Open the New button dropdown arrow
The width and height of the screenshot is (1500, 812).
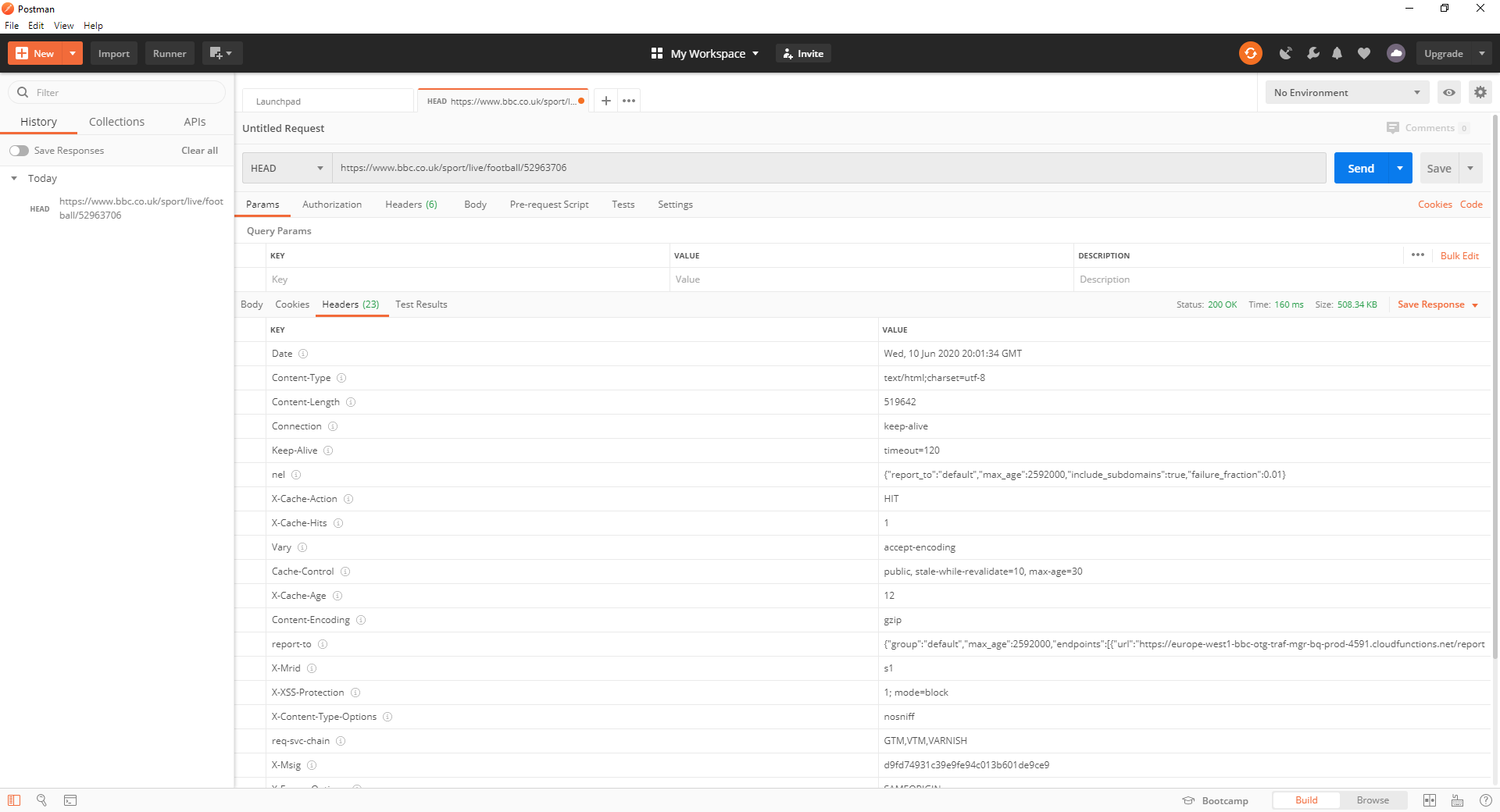[x=73, y=53]
